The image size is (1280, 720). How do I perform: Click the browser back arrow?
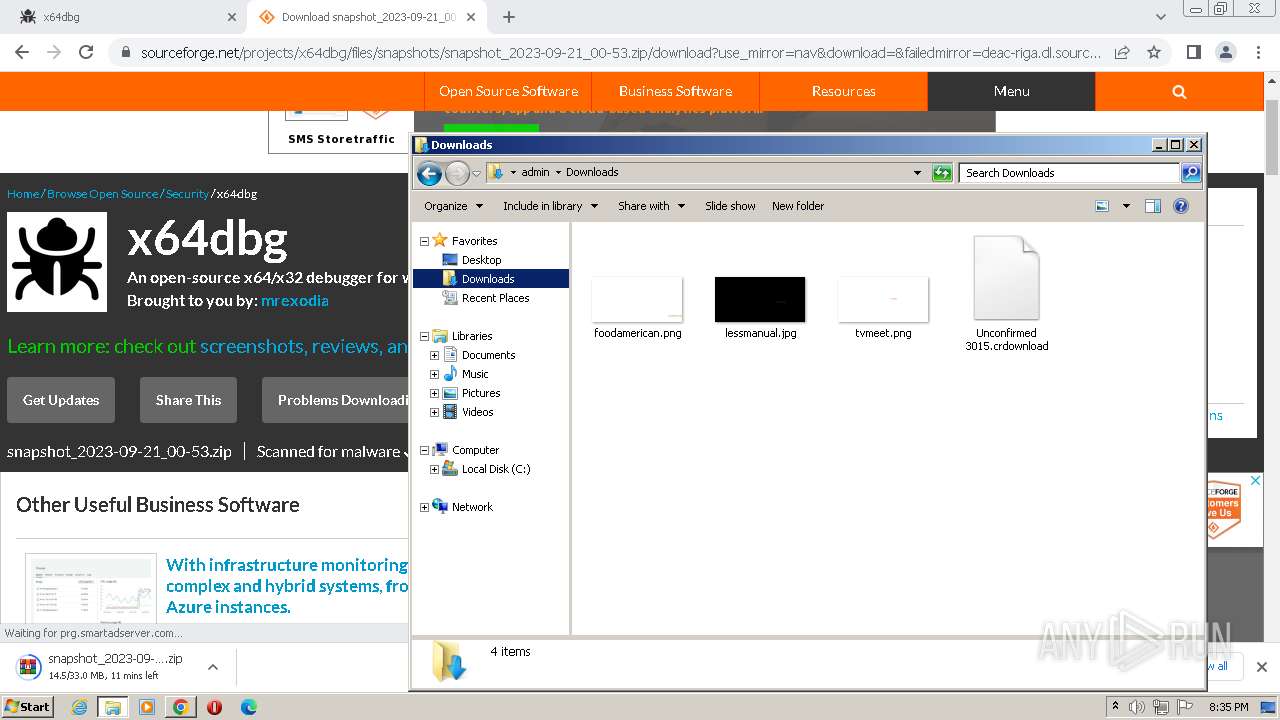point(22,52)
